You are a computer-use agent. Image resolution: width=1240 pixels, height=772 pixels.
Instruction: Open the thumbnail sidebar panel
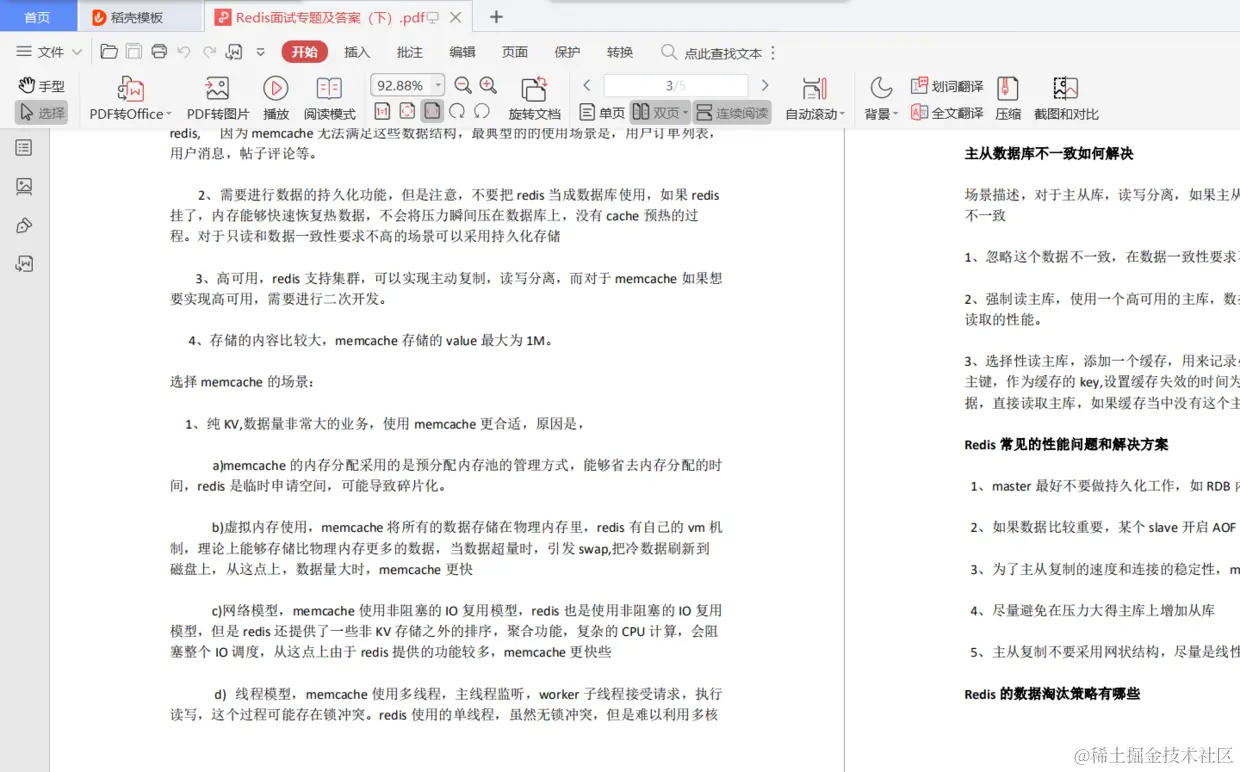pos(24,186)
